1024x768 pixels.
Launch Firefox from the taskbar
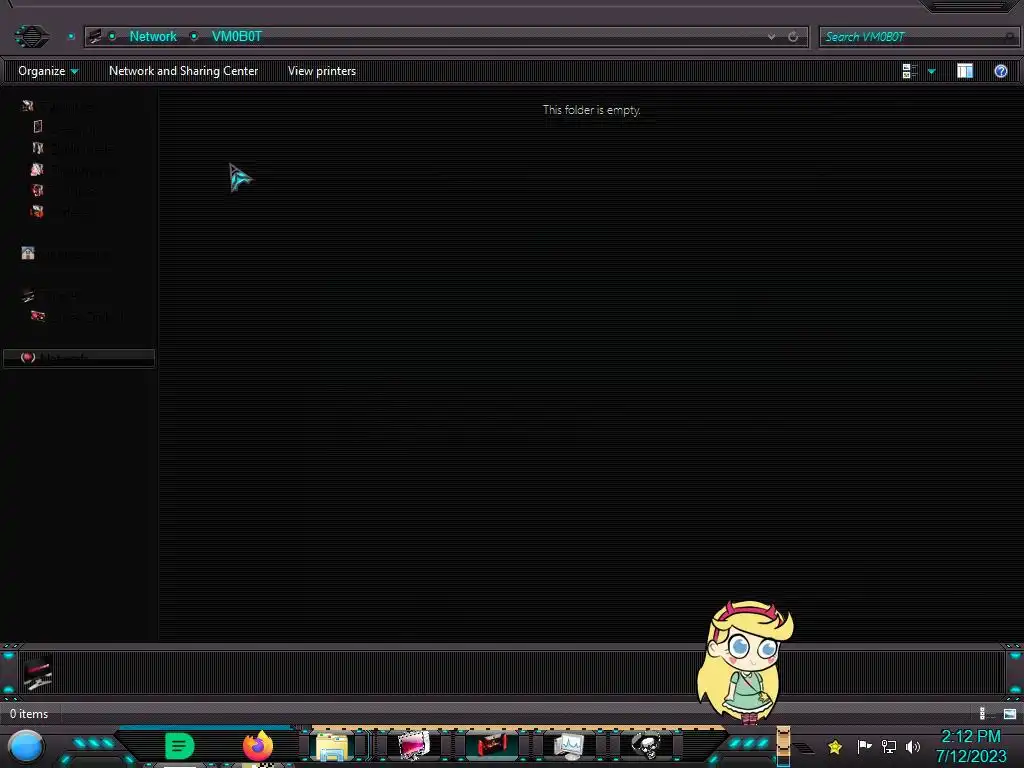pyautogui.click(x=258, y=745)
